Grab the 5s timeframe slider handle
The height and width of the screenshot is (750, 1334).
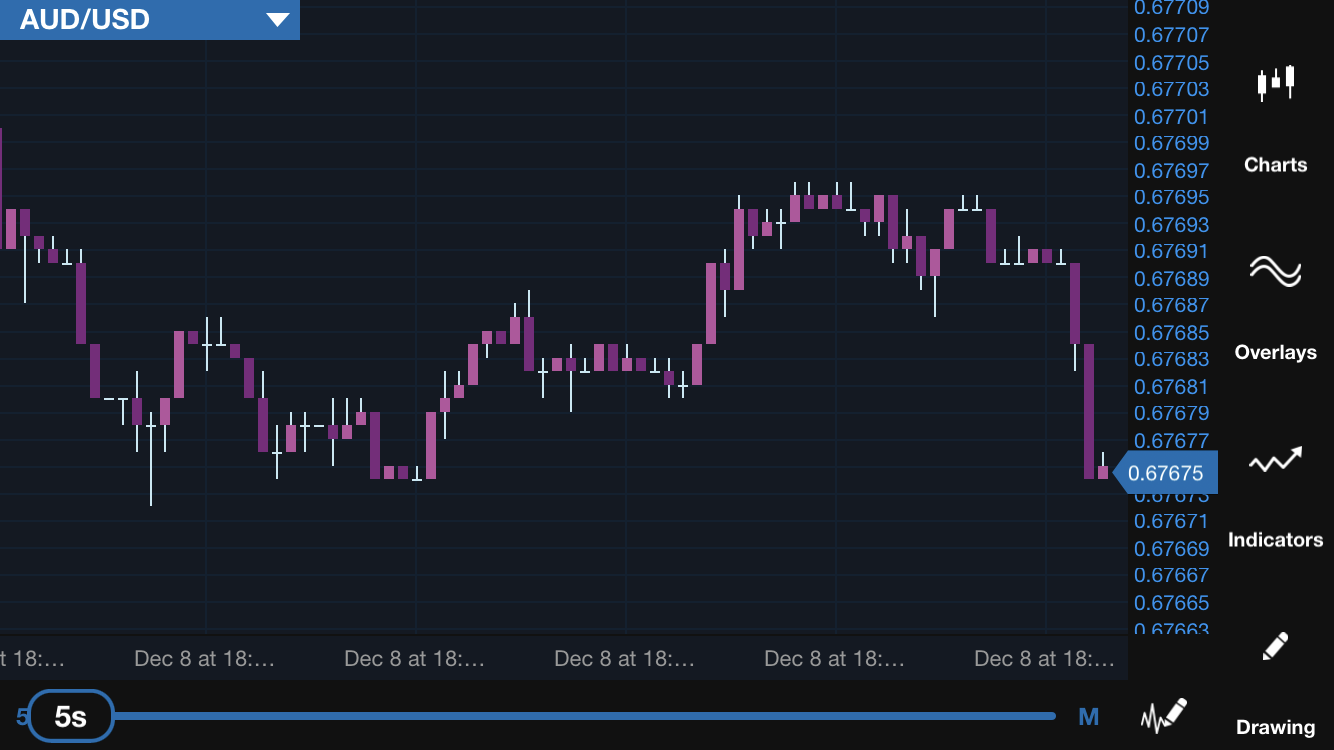click(x=70, y=716)
